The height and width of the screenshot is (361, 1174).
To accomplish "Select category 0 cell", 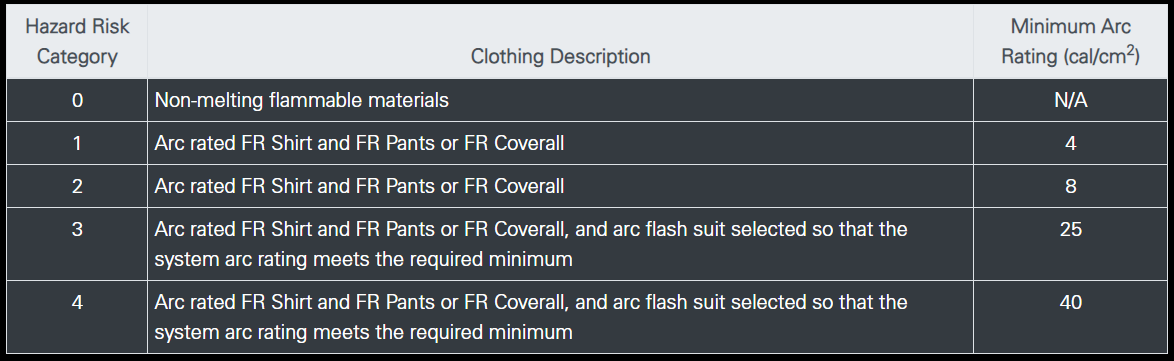I will (77, 100).
